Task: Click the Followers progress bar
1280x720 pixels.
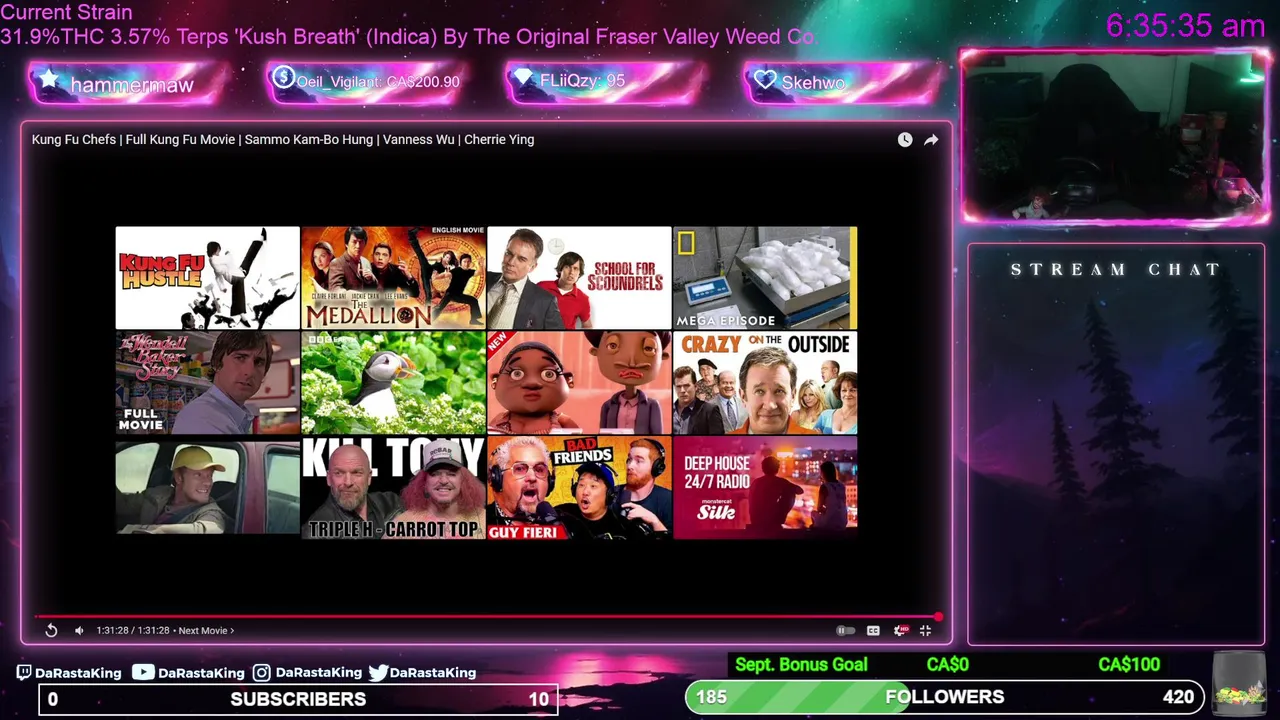Action: (x=945, y=697)
